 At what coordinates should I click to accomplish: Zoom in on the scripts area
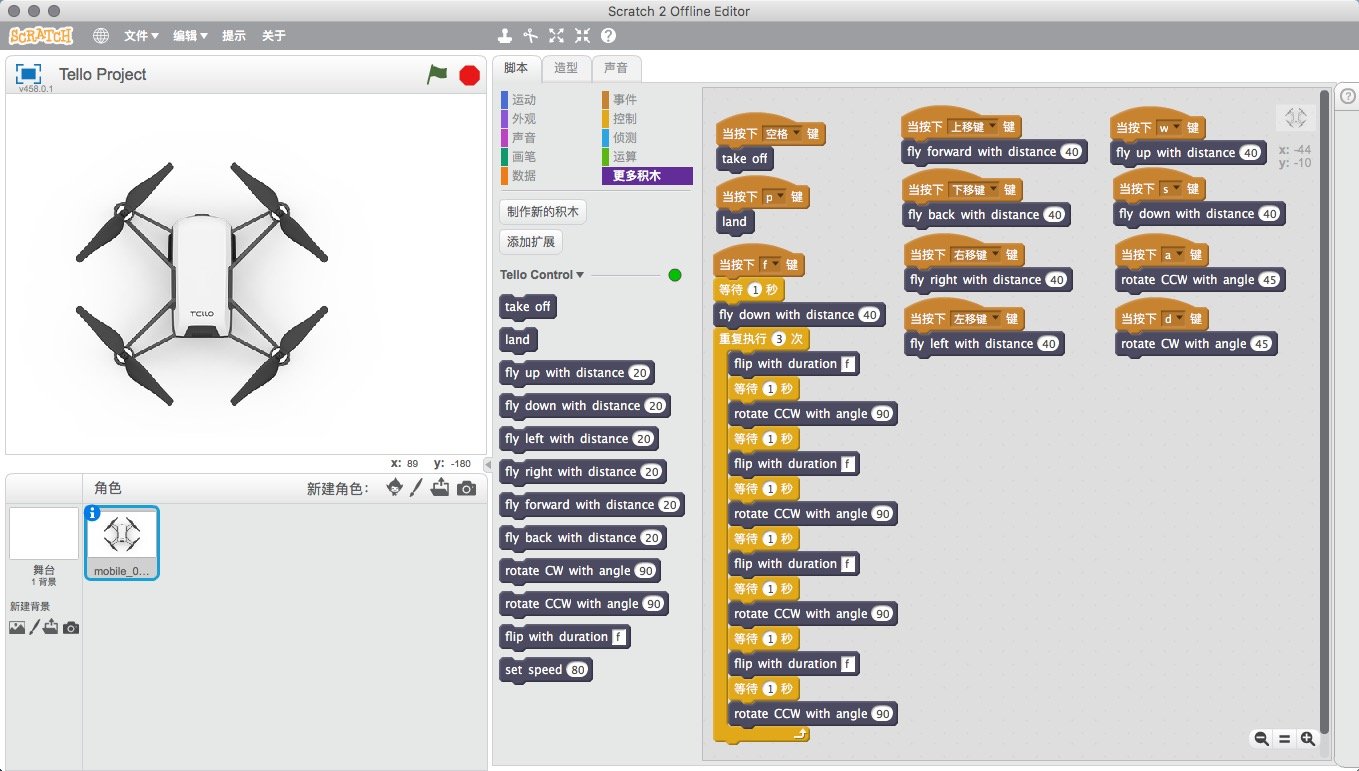[x=1308, y=739]
